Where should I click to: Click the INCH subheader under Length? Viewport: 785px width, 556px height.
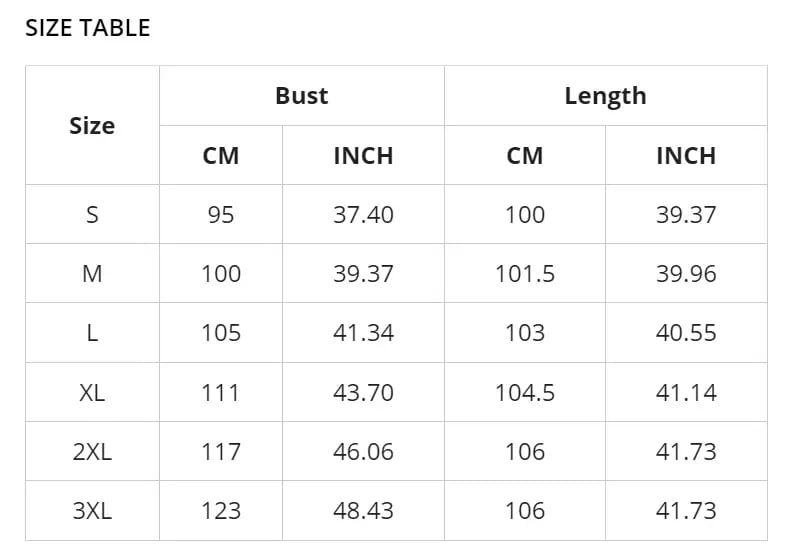(x=686, y=156)
